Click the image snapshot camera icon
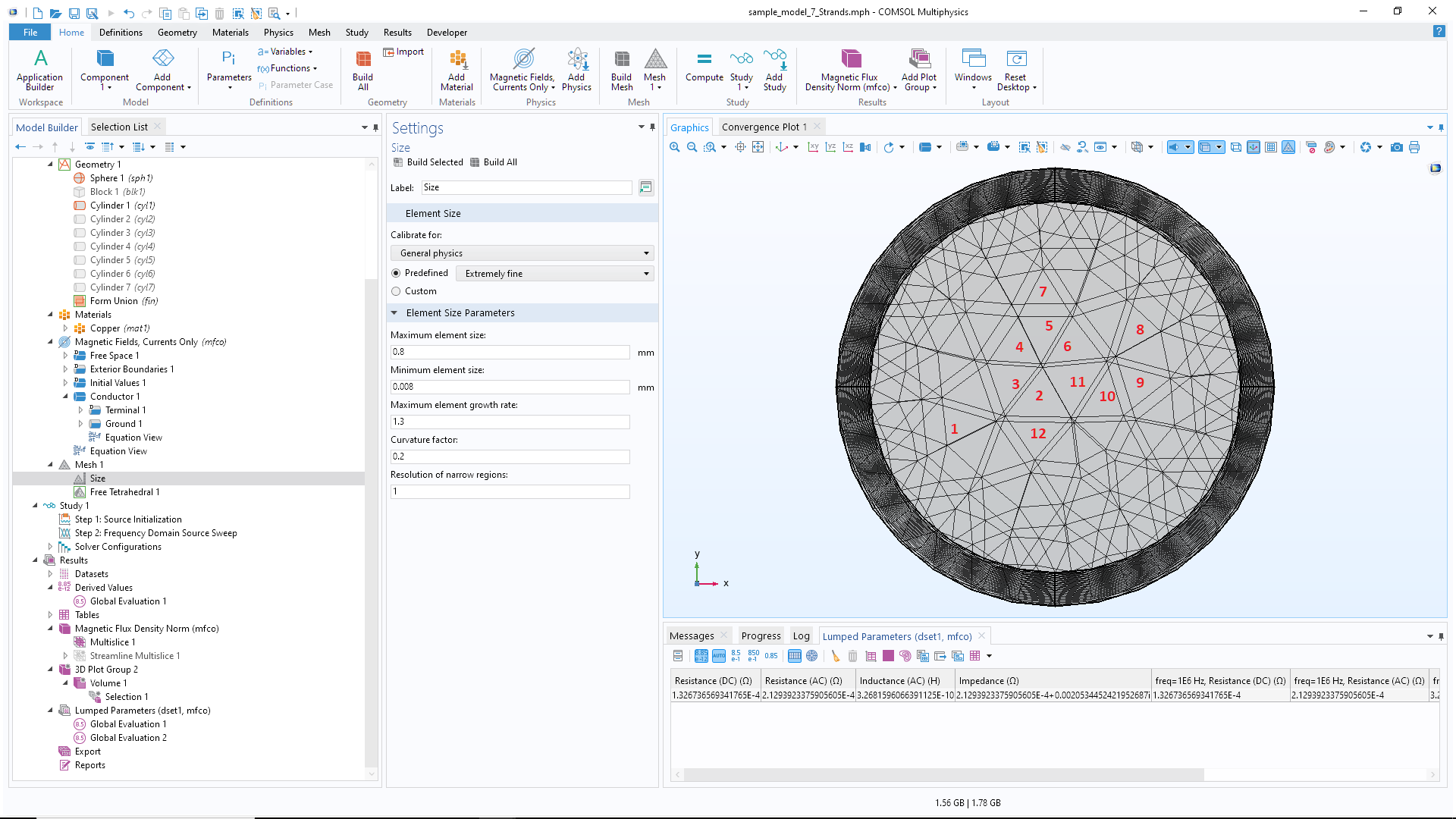 (x=1396, y=147)
